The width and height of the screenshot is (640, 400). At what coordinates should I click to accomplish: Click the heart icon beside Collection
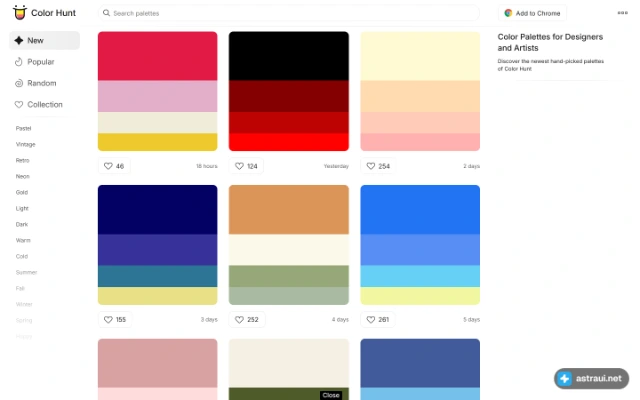click(x=19, y=104)
